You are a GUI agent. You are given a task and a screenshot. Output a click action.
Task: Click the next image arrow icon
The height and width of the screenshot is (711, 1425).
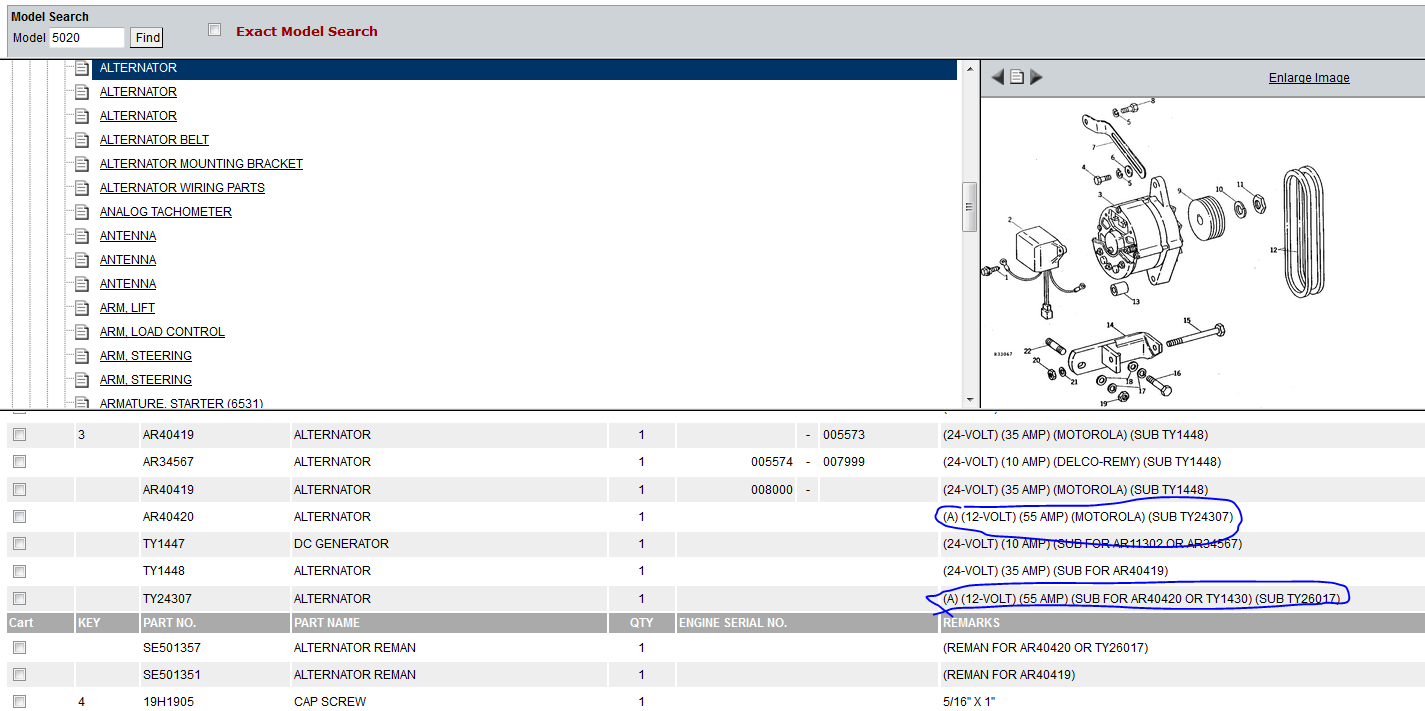point(1036,77)
